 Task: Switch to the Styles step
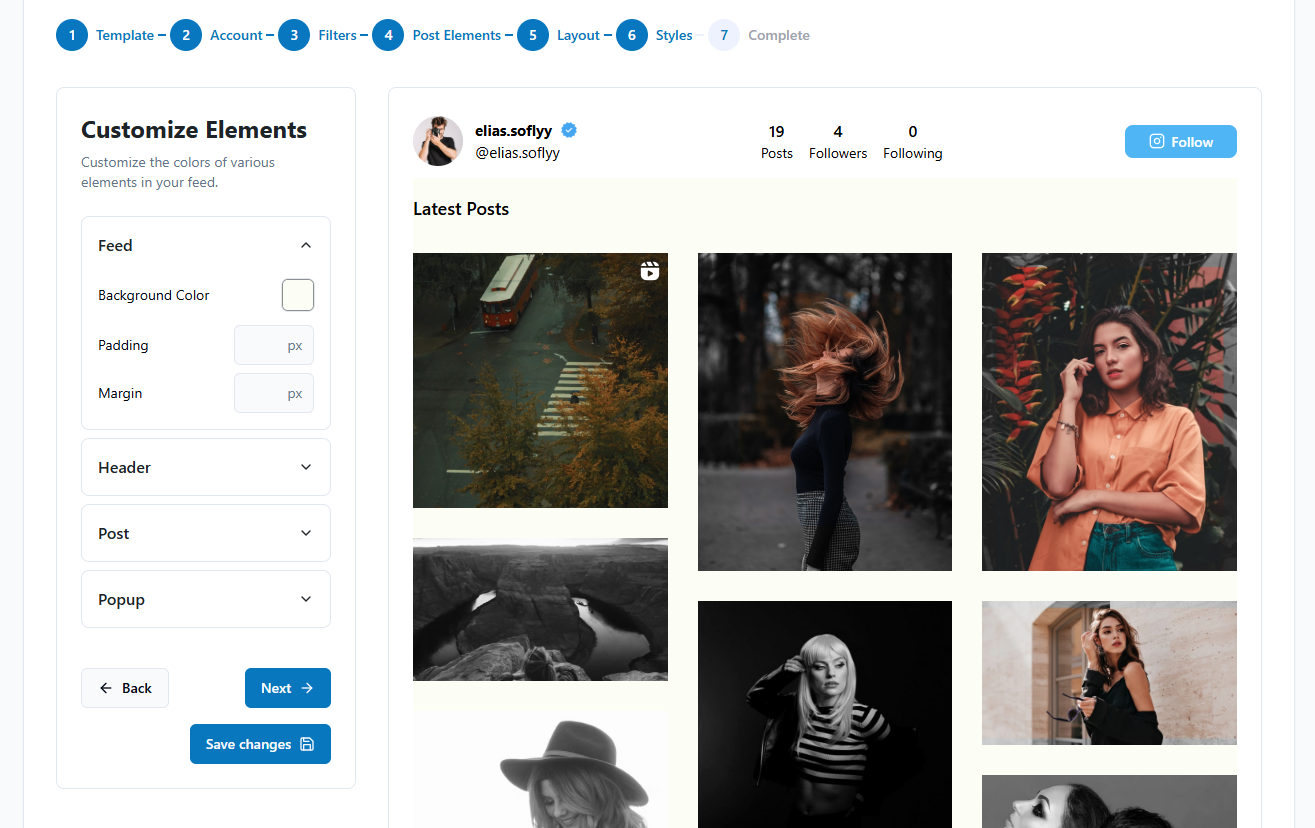tap(673, 35)
